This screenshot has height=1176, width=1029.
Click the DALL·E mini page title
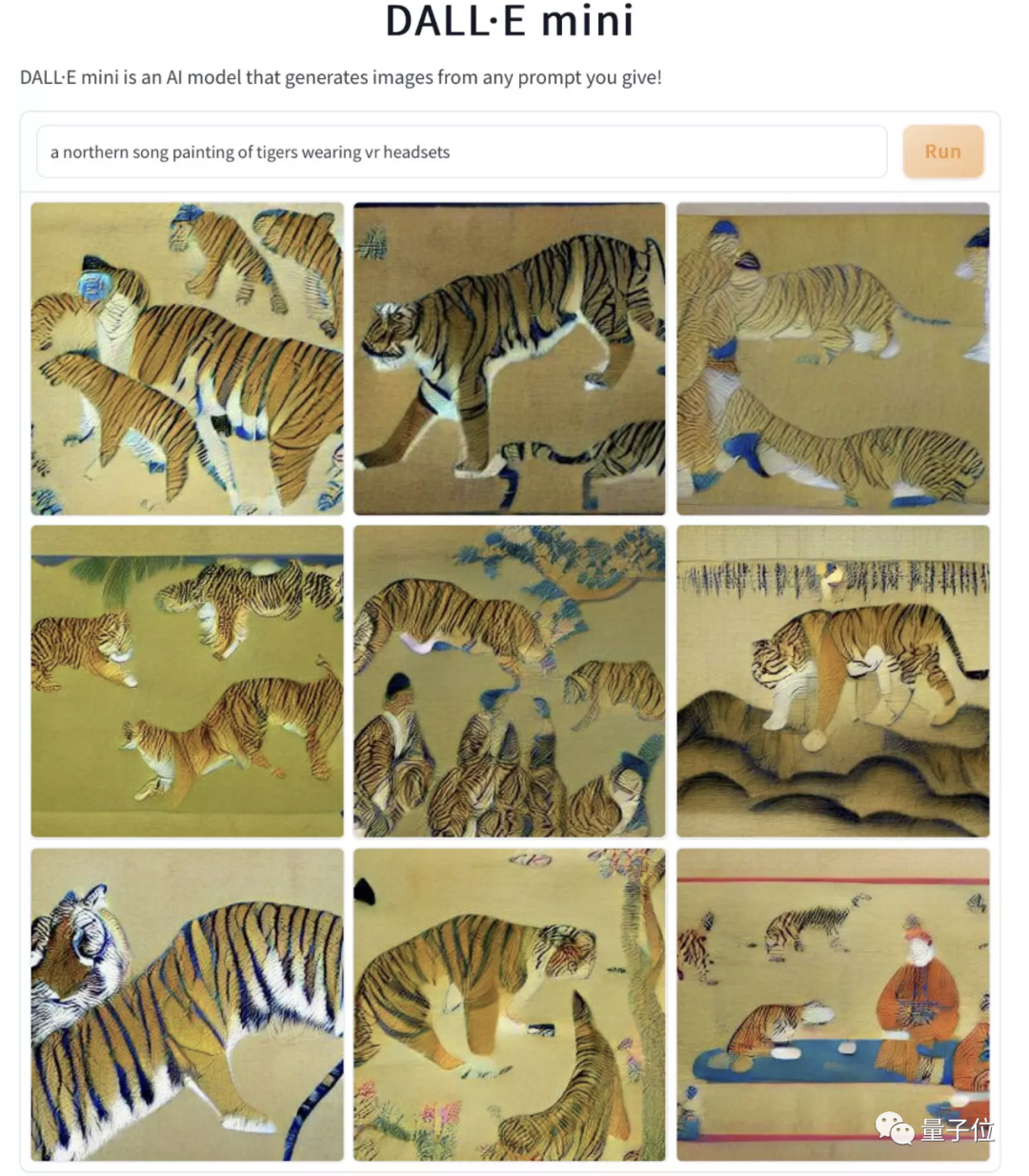pos(512,21)
